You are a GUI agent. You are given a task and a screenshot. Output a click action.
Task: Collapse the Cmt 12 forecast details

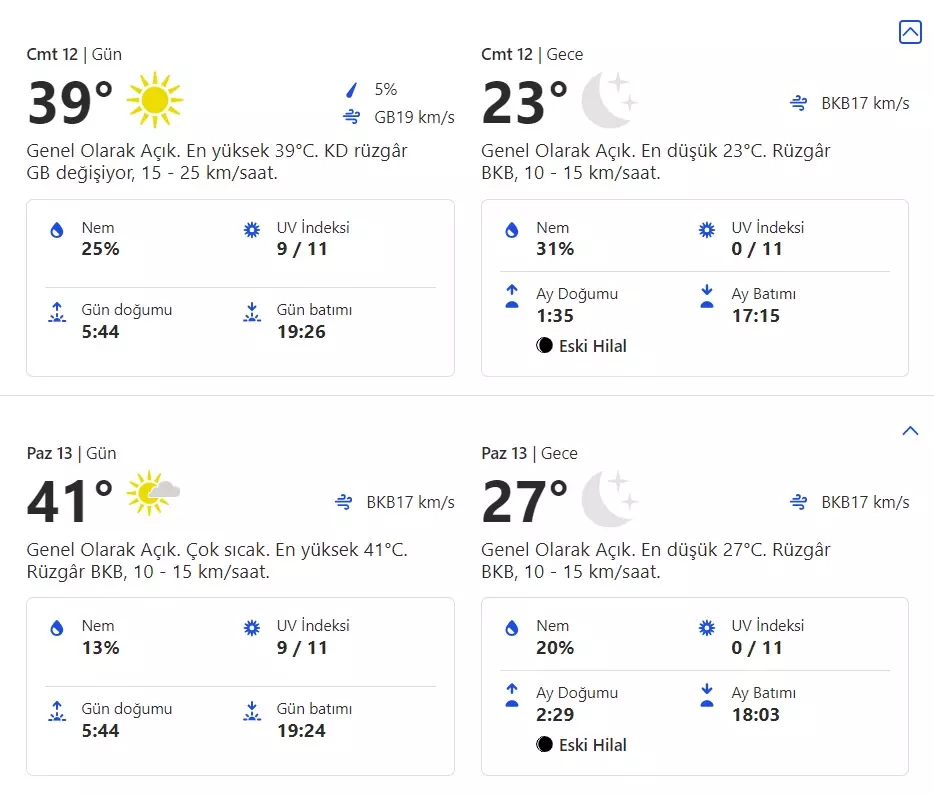pyautogui.click(x=910, y=32)
